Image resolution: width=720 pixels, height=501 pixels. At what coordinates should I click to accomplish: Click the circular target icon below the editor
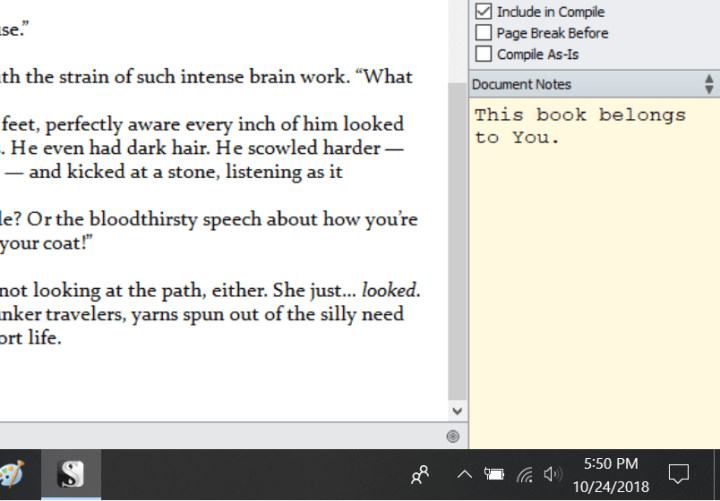click(453, 436)
